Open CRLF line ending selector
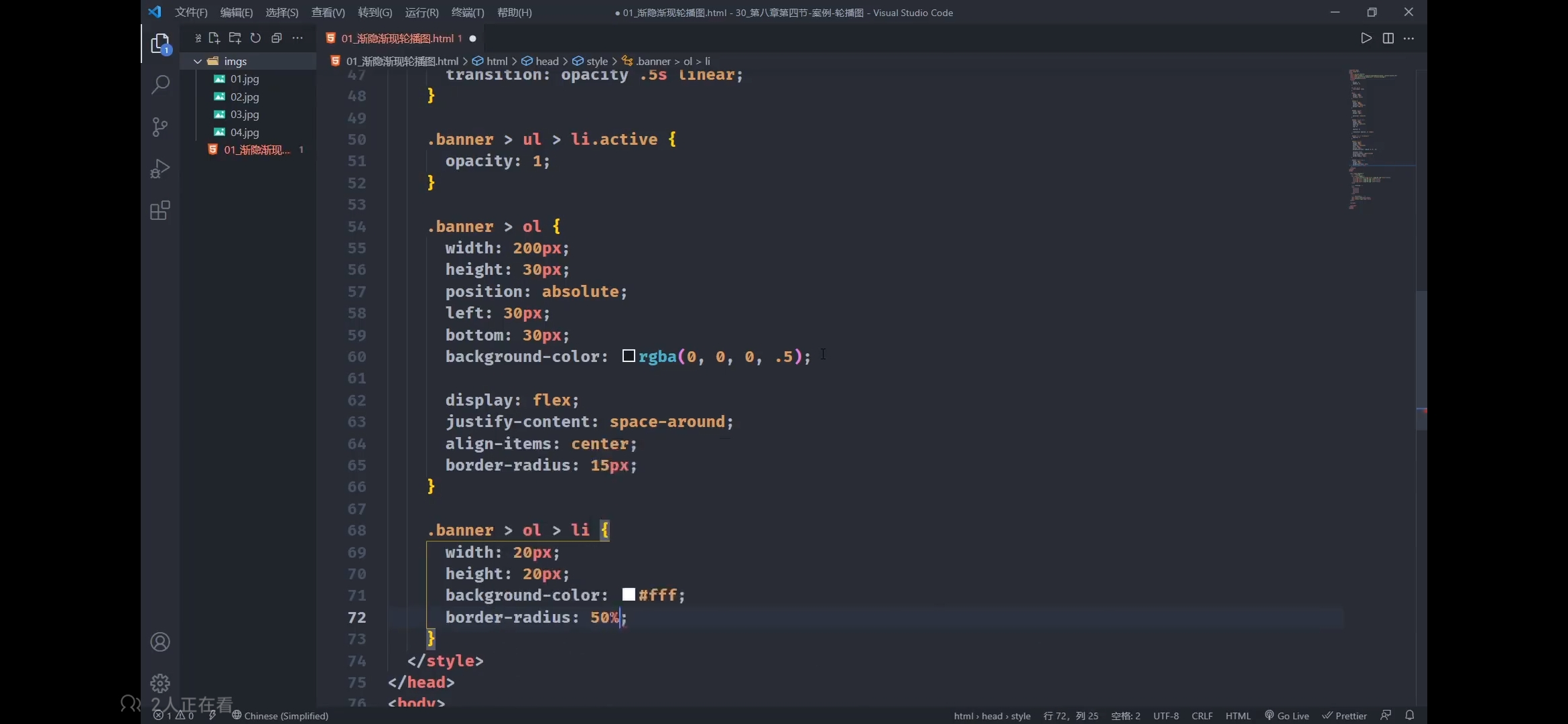The image size is (1568, 724). pyautogui.click(x=1202, y=715)
